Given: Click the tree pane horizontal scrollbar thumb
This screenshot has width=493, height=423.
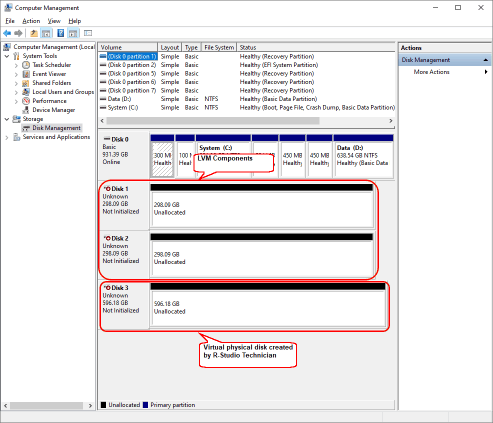Looking at the screenshot, I should pyautogui.click(x=46, y=405).
